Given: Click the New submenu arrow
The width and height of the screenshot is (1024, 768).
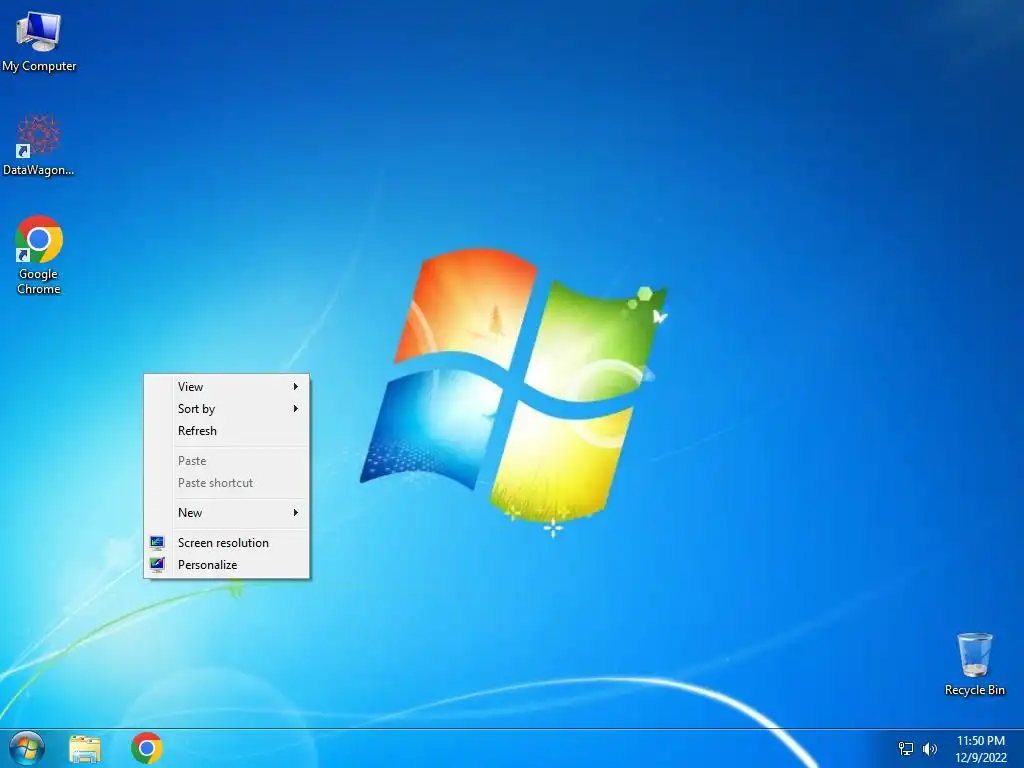Looking at the screenshot, I should [296, 513].
